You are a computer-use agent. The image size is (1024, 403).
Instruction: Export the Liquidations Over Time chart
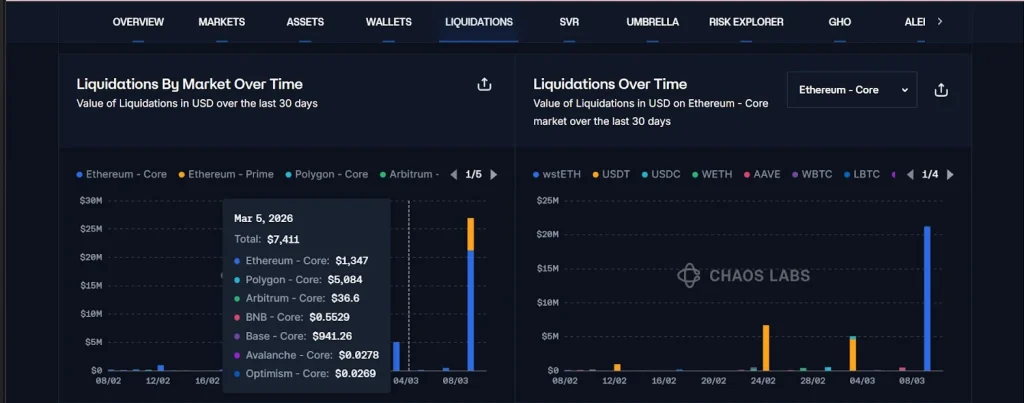click(x=940, y=90)
